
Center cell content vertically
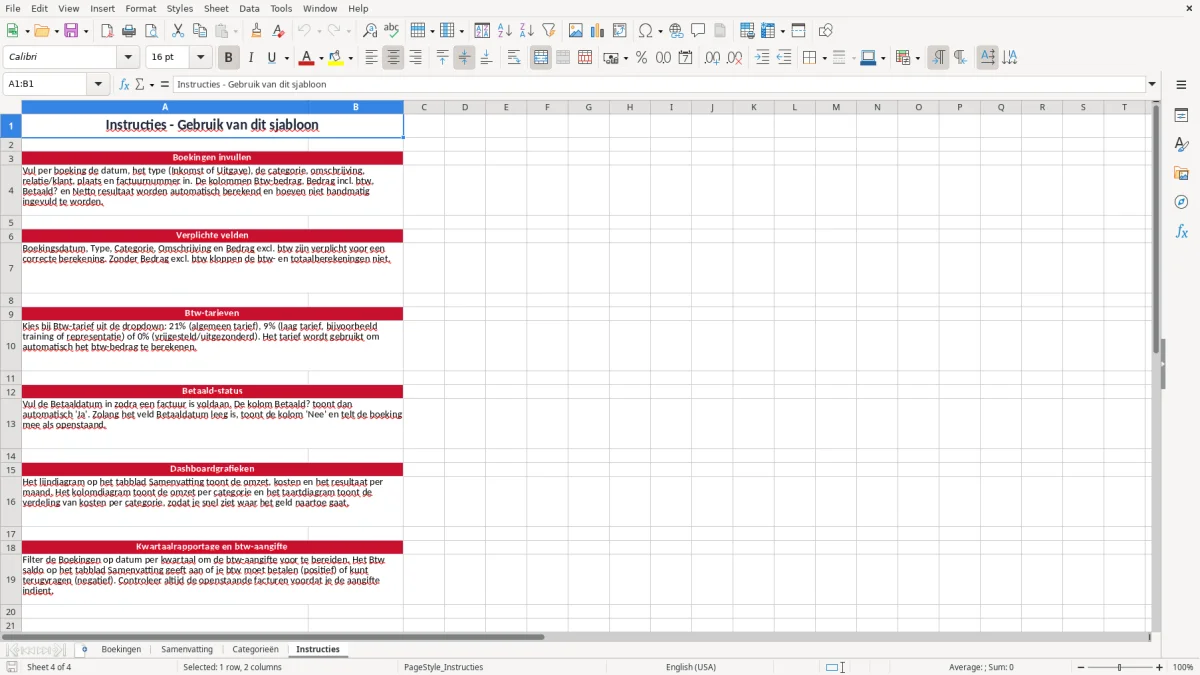point(464,58)
